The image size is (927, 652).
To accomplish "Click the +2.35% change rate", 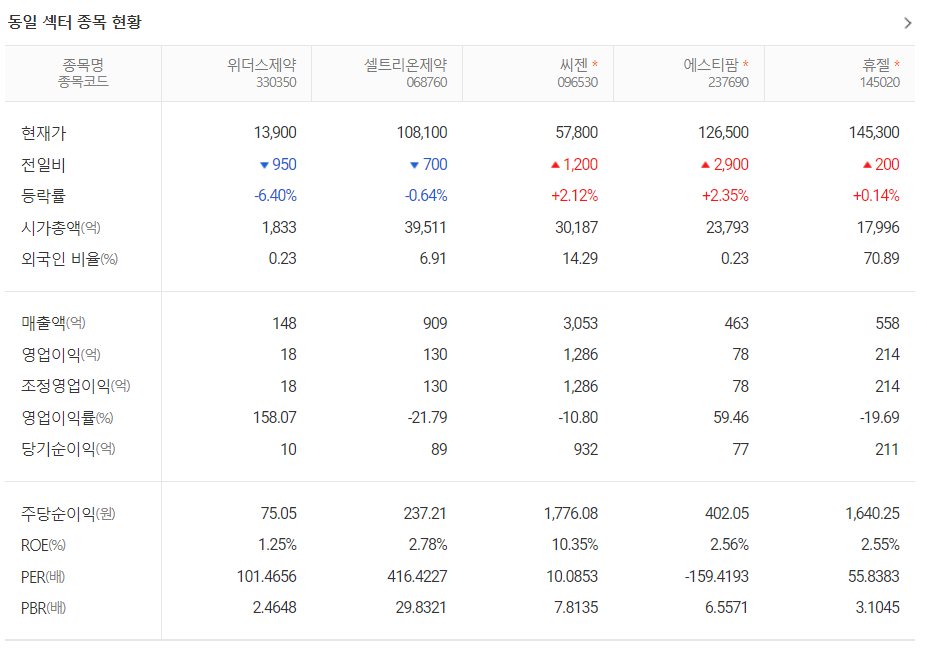I will click(725, 196).
